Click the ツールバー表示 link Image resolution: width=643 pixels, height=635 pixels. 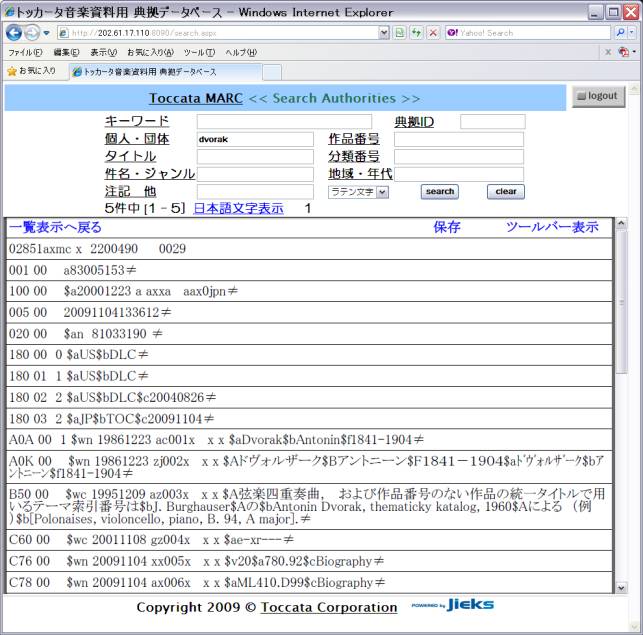[x=552, y=227]
